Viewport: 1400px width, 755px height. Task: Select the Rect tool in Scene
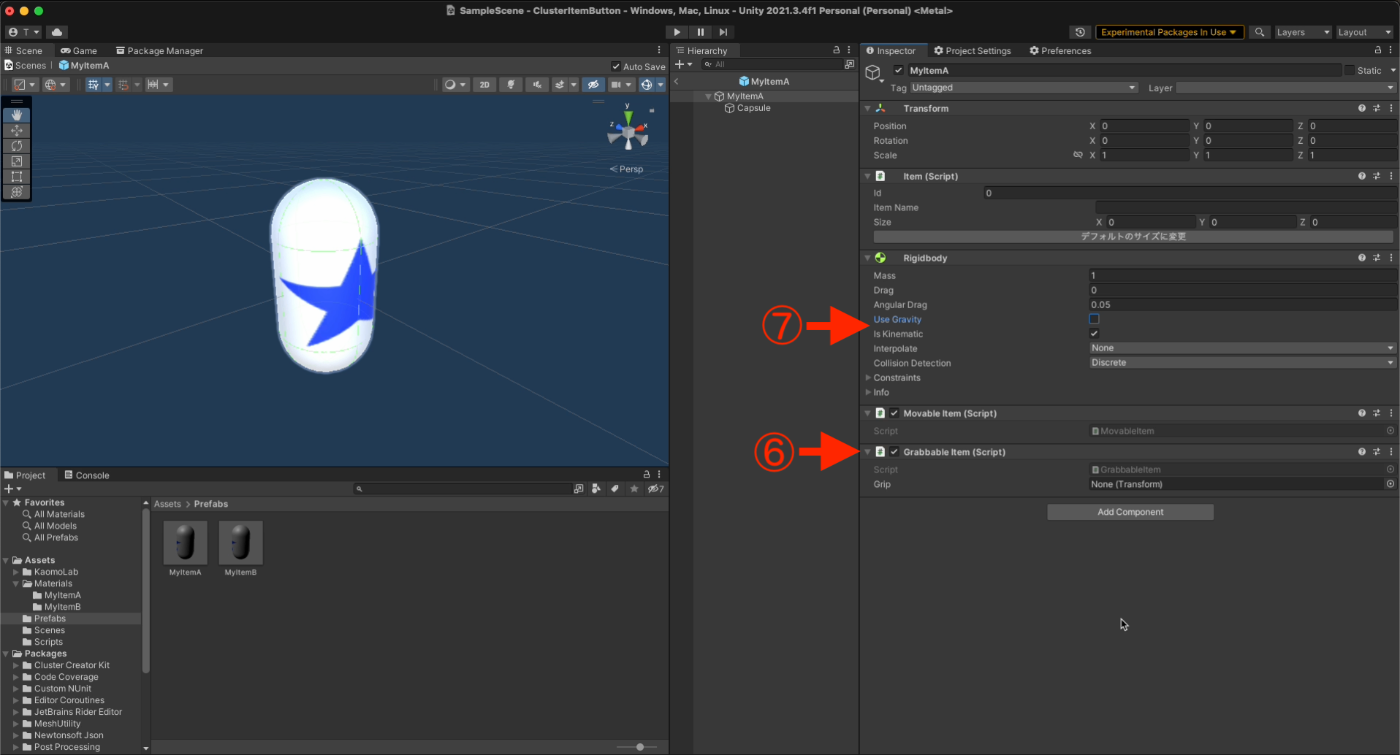(x=17, y=176)
